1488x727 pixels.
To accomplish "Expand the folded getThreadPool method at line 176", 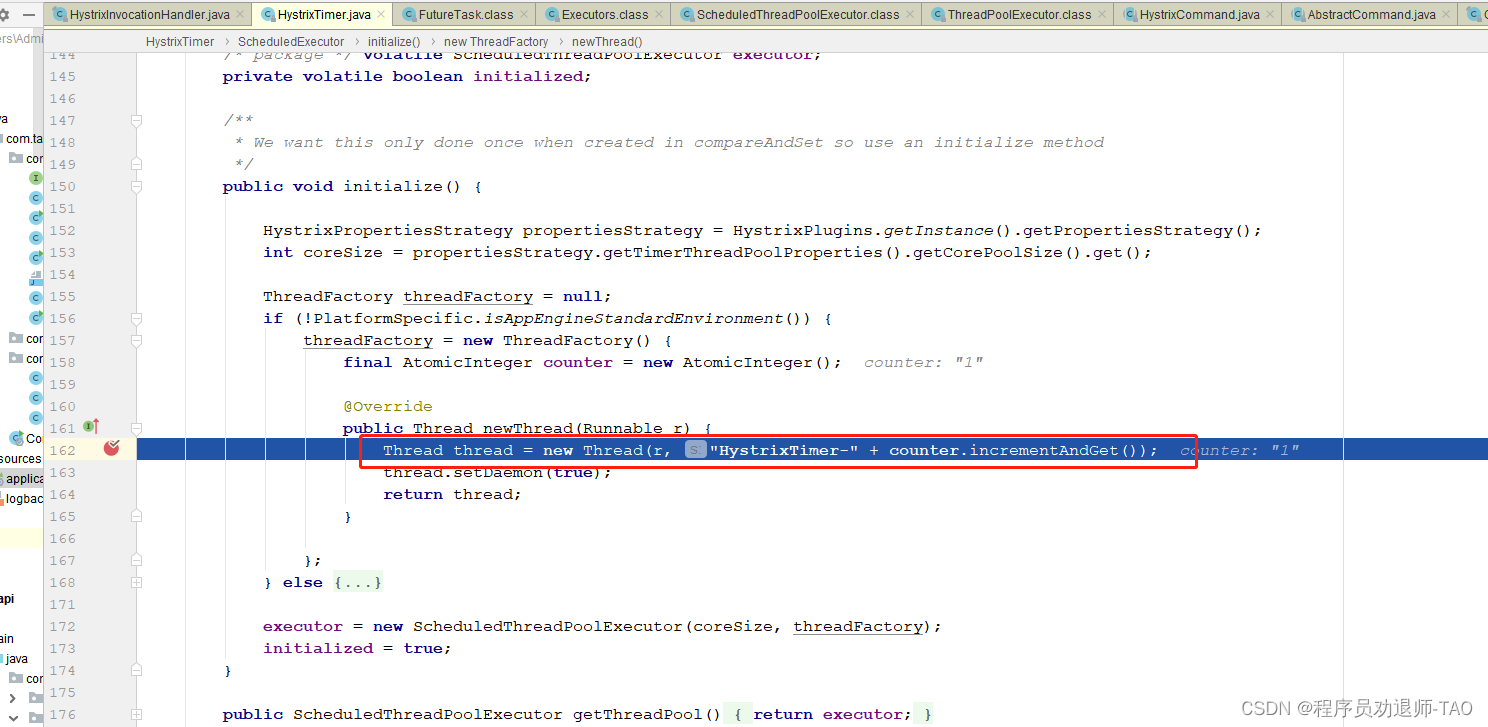I will coord(136,714).
